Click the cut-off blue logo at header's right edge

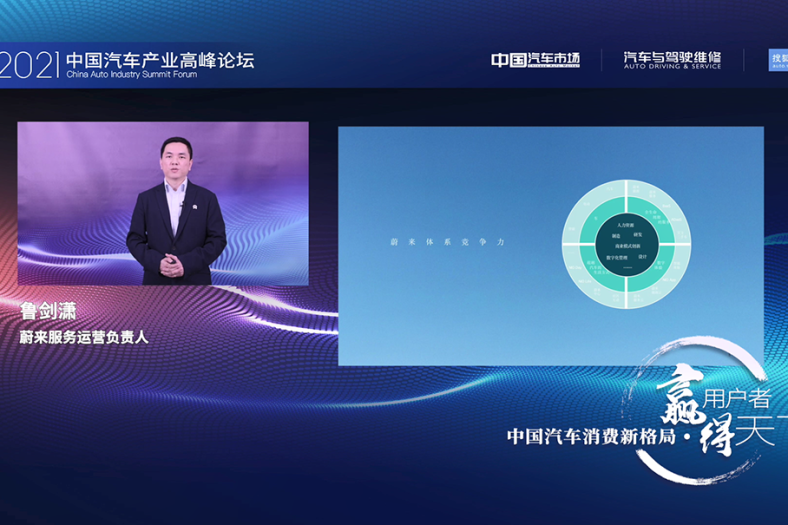778,60
